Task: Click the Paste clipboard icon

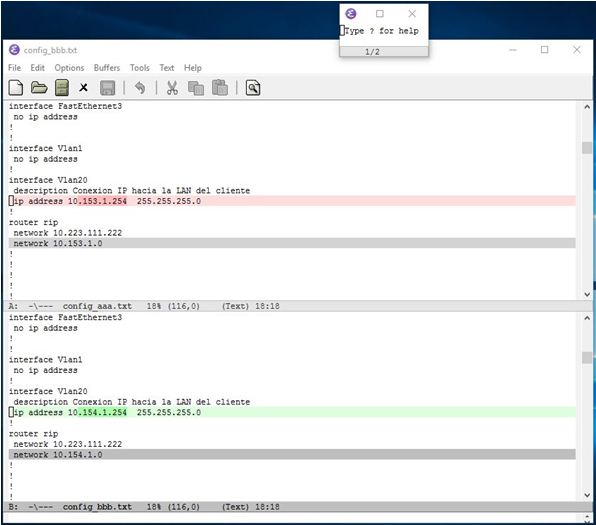Action: [220, 87]
